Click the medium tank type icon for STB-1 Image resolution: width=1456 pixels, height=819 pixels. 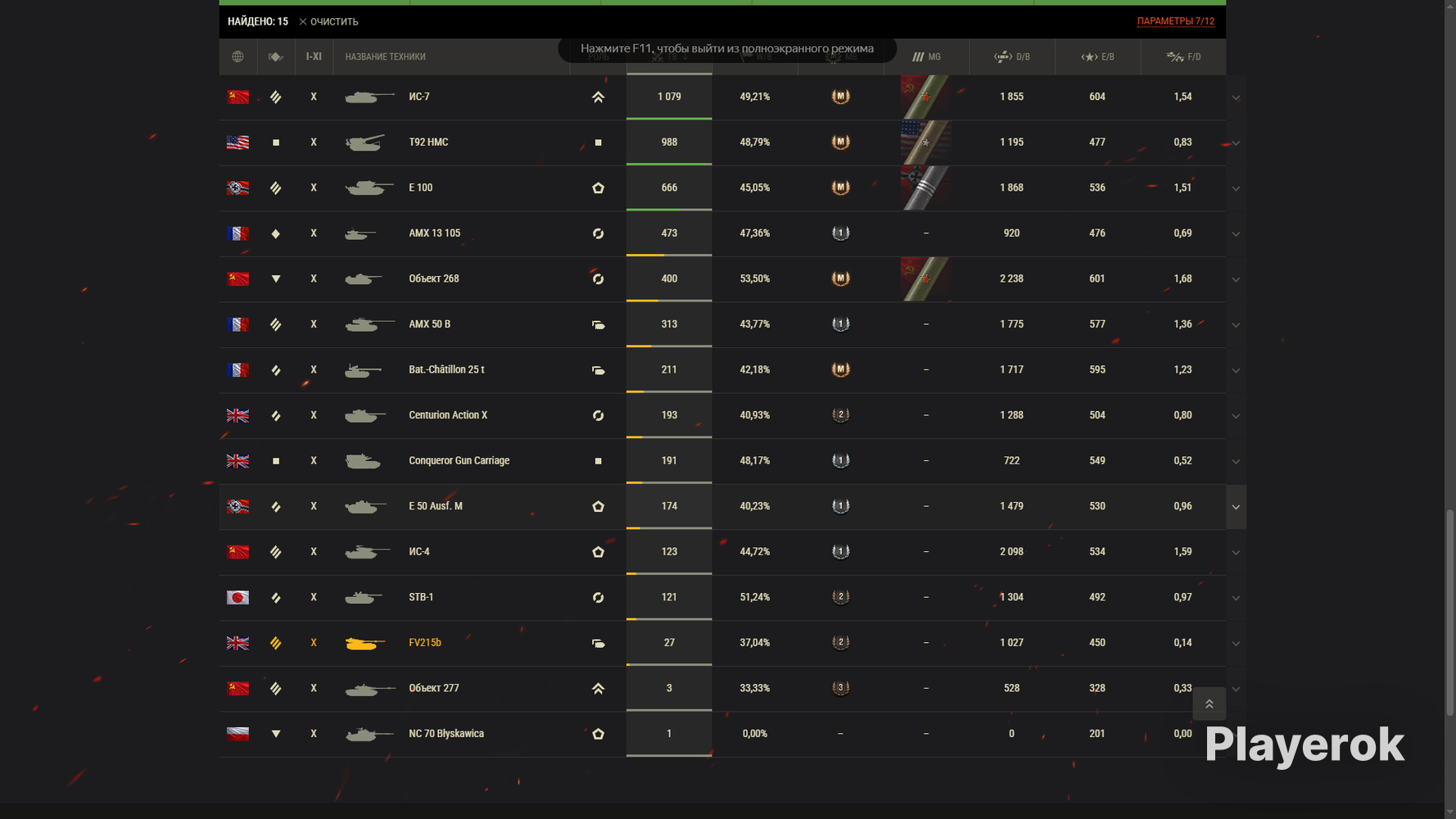point(276,597)
